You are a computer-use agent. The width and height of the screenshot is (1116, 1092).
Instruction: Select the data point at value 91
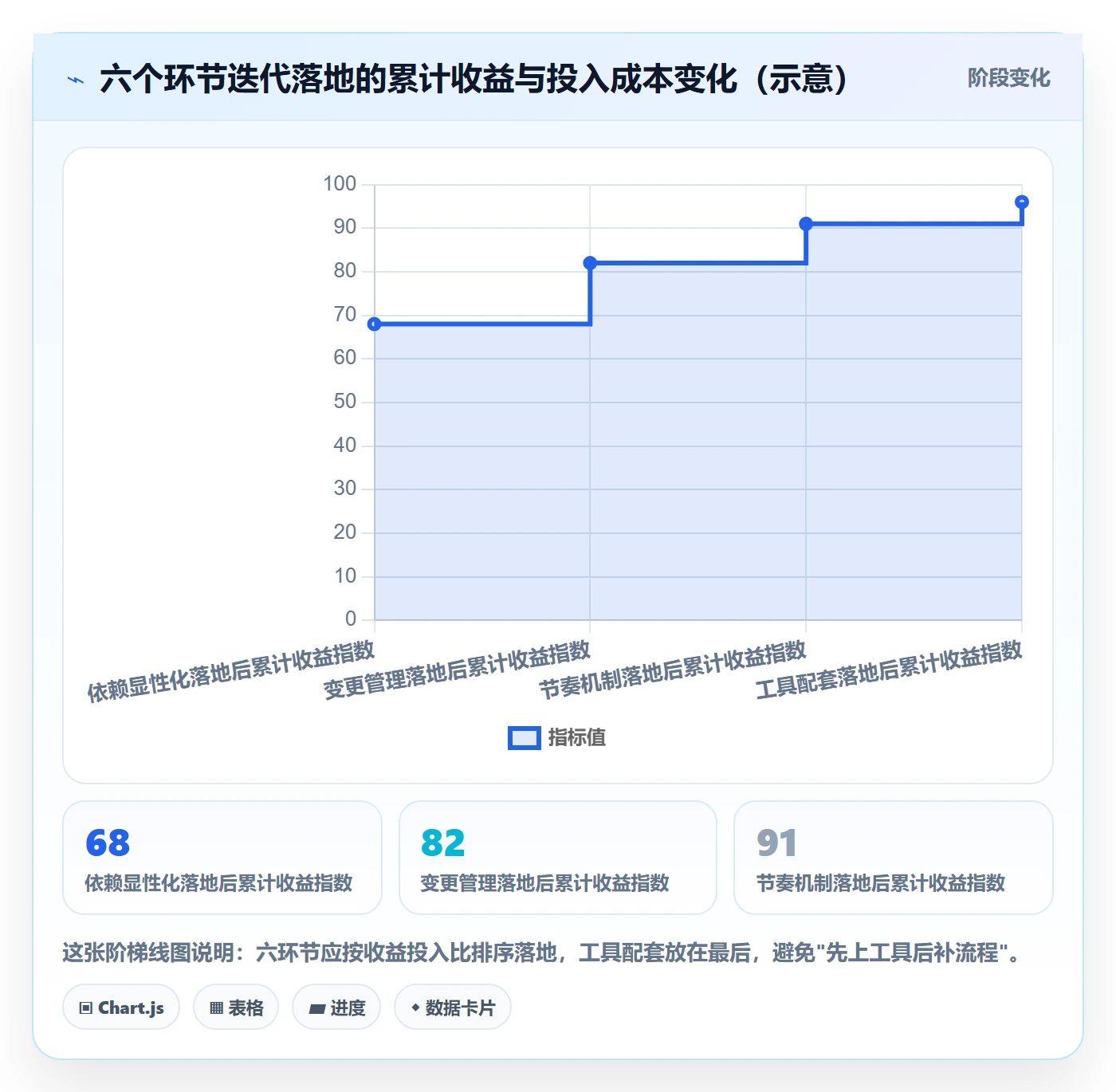[x=806, y=224]
